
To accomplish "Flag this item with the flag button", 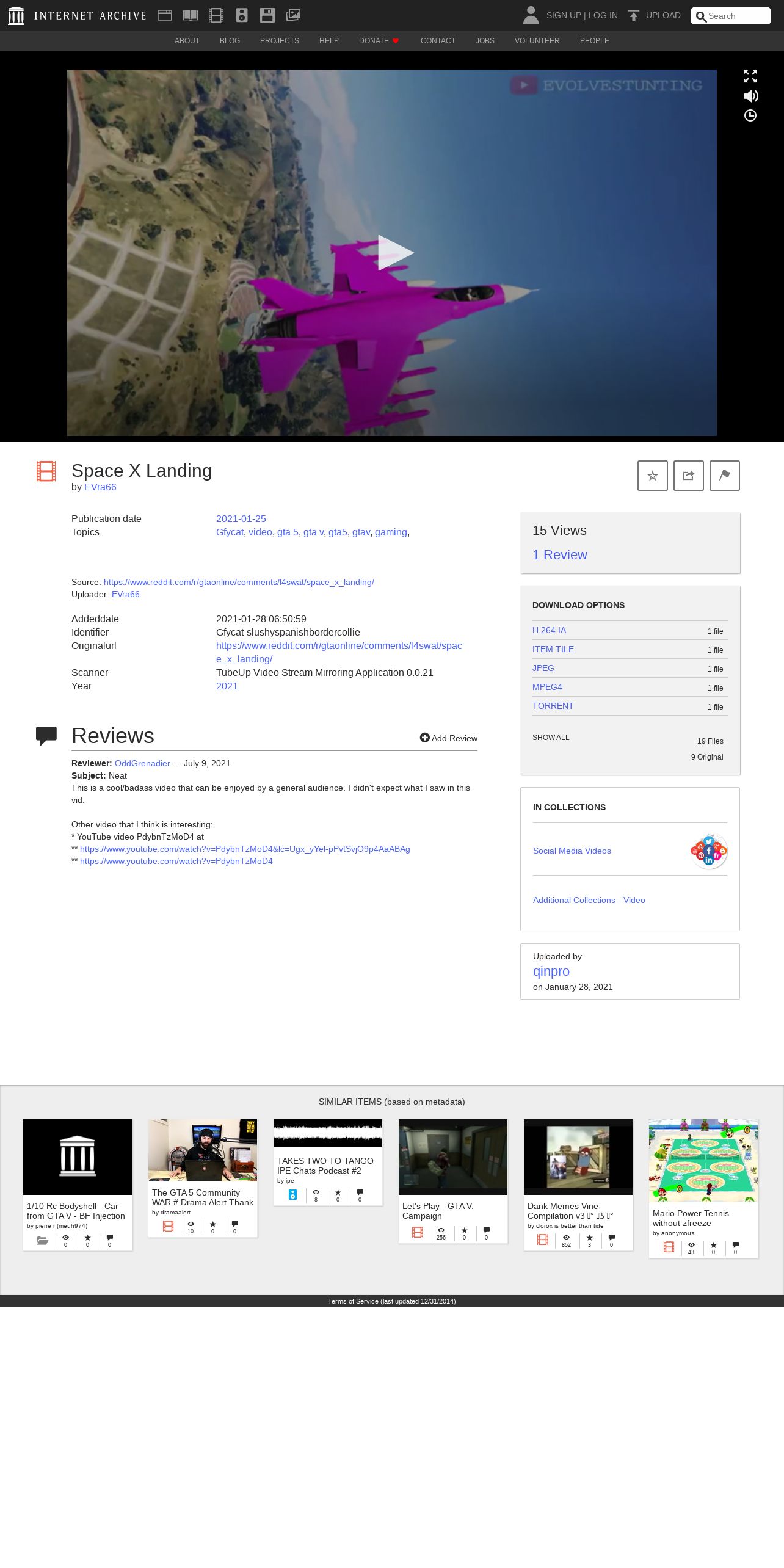I will point(725,476).
